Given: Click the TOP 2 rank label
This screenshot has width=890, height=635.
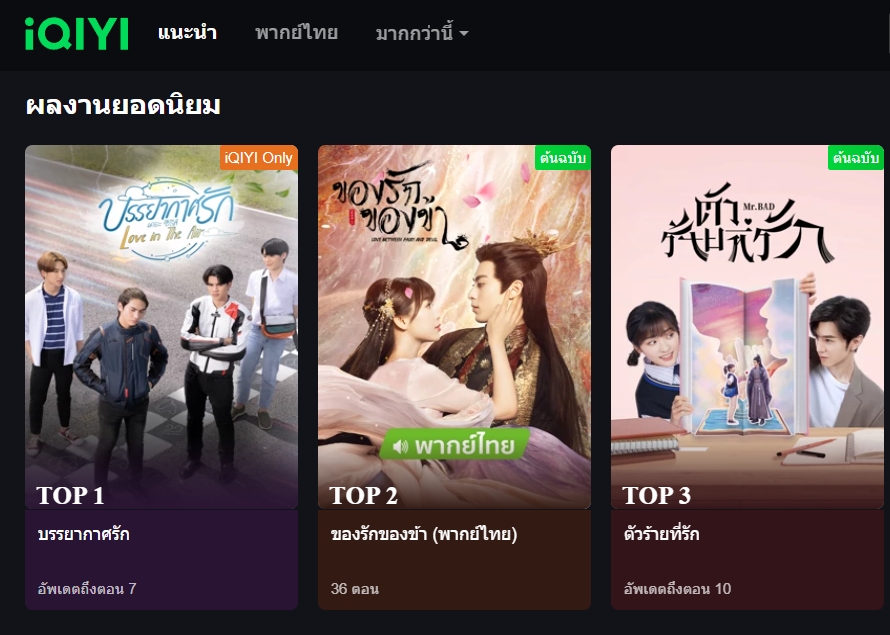Looking at the screenshot, I should coord(363,495).
